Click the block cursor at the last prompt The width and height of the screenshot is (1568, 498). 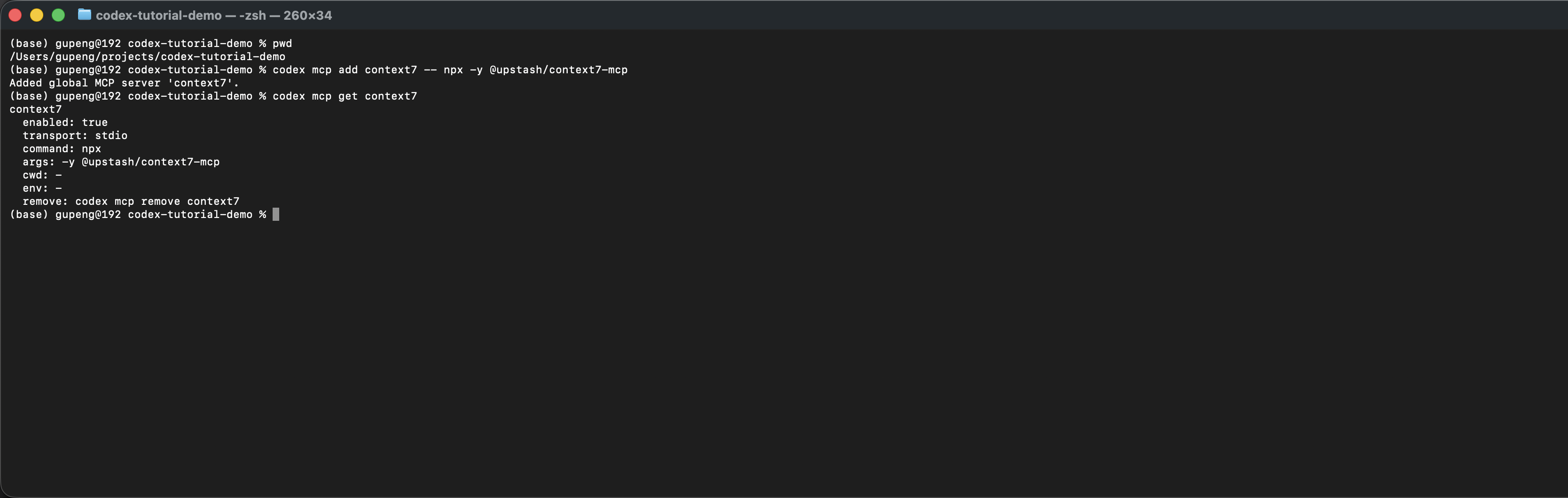point(276,214)
